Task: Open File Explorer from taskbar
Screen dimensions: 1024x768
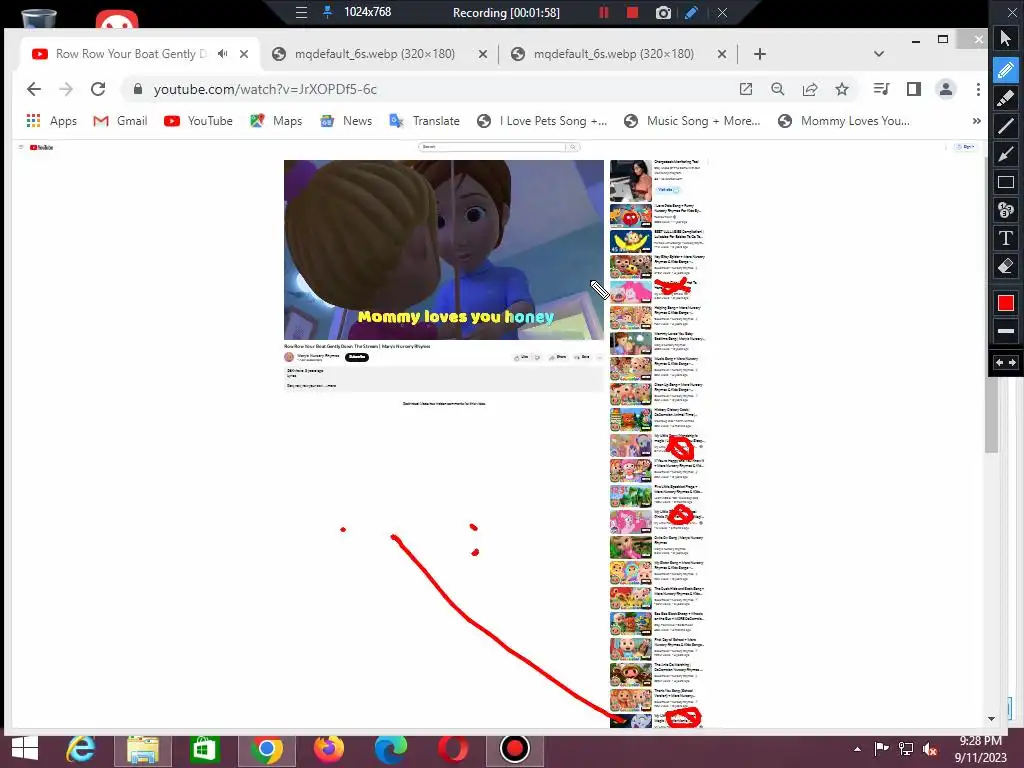Action: (142, 748)
